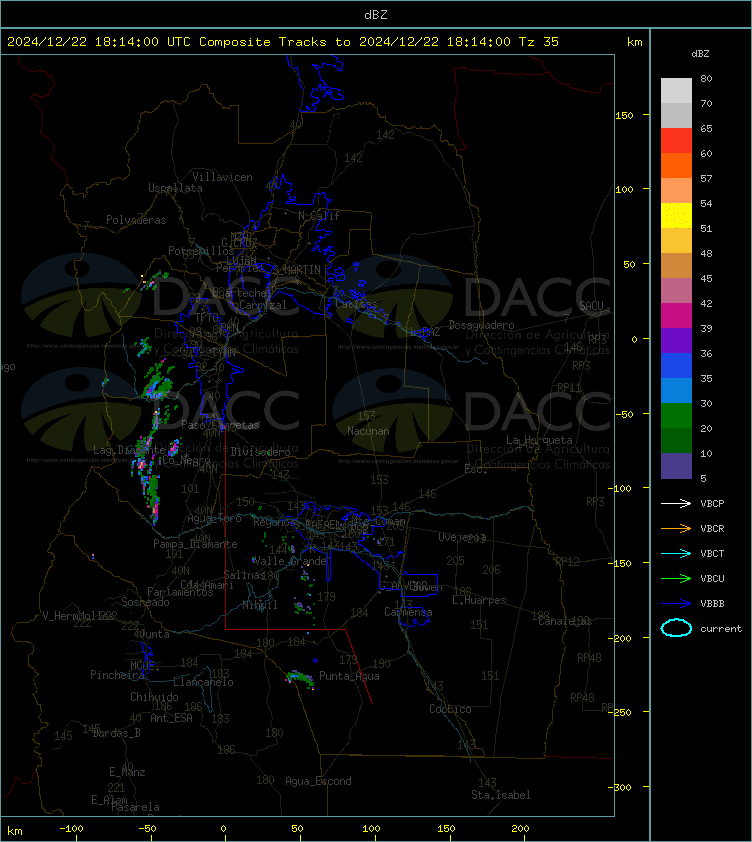752x842 pixels.
Task: Click the 'dBZ' title at top center
Action: [x=375, y=15]
